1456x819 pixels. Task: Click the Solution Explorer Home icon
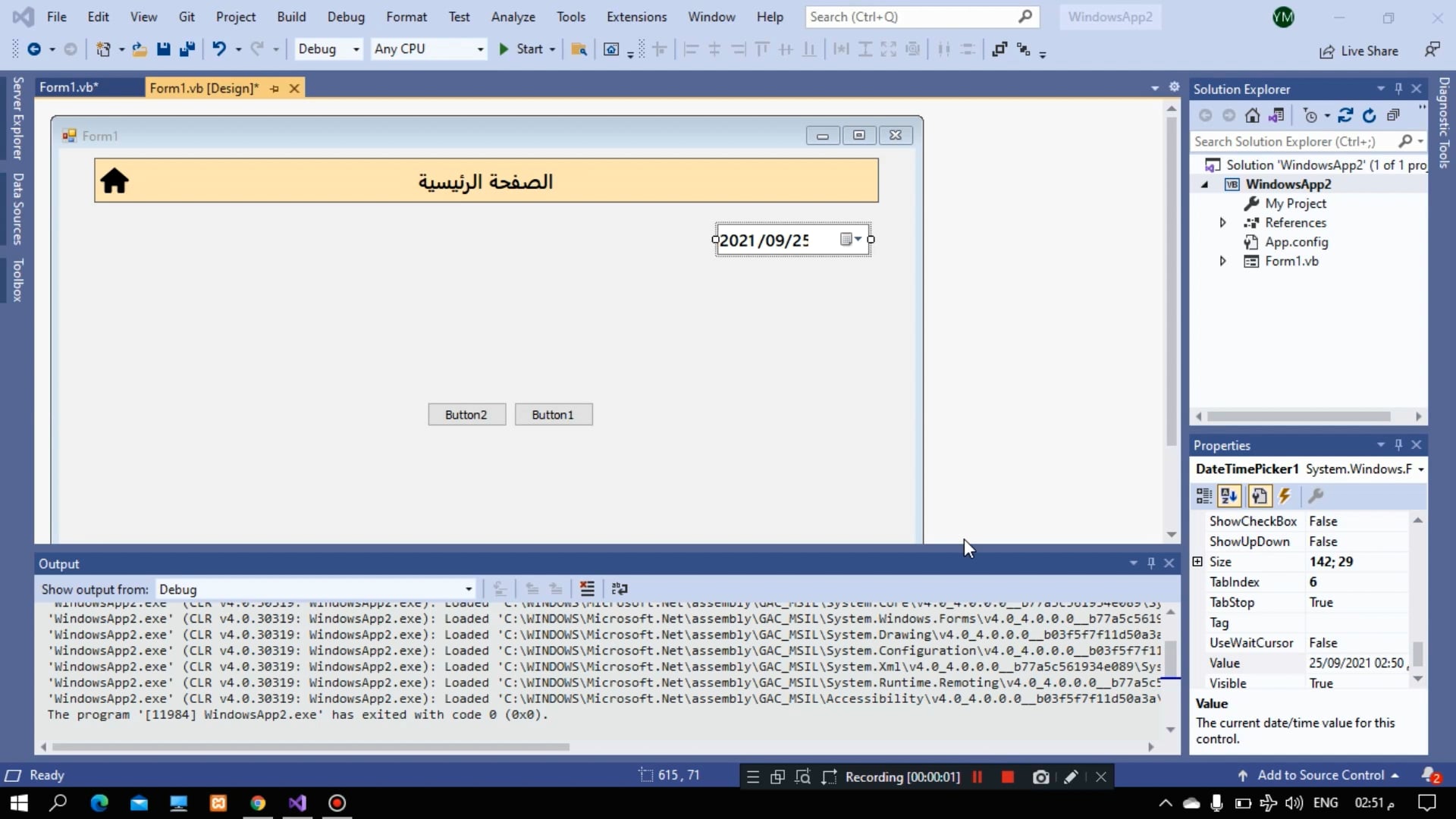[x=1253, y=115]
